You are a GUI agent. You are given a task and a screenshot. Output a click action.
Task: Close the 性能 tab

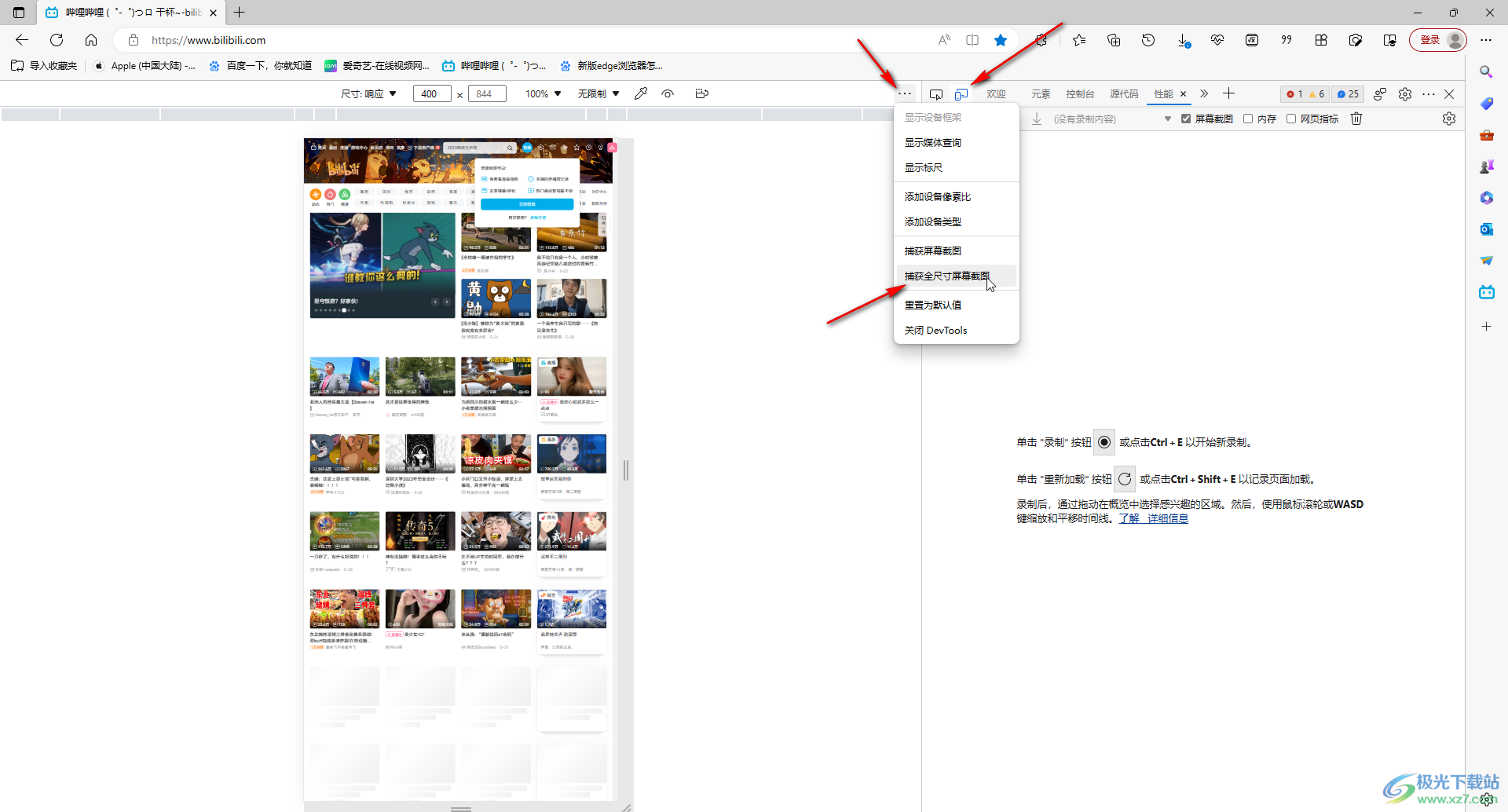click(x=1183, y=93)
